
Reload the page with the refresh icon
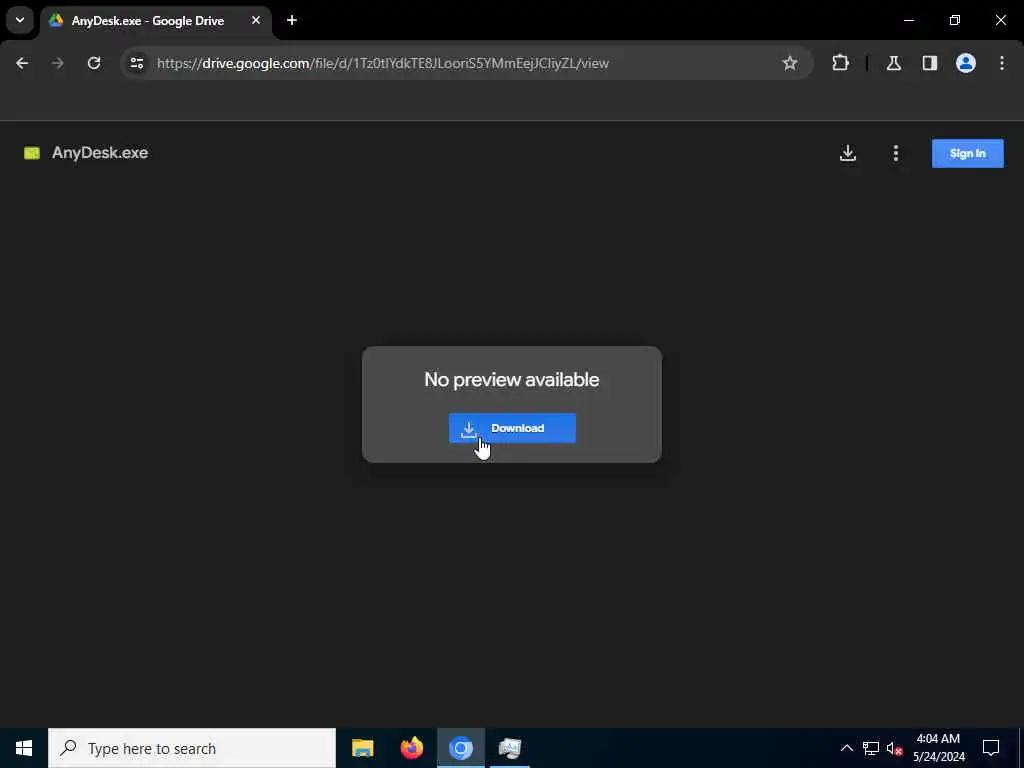(x=94, y=63)
